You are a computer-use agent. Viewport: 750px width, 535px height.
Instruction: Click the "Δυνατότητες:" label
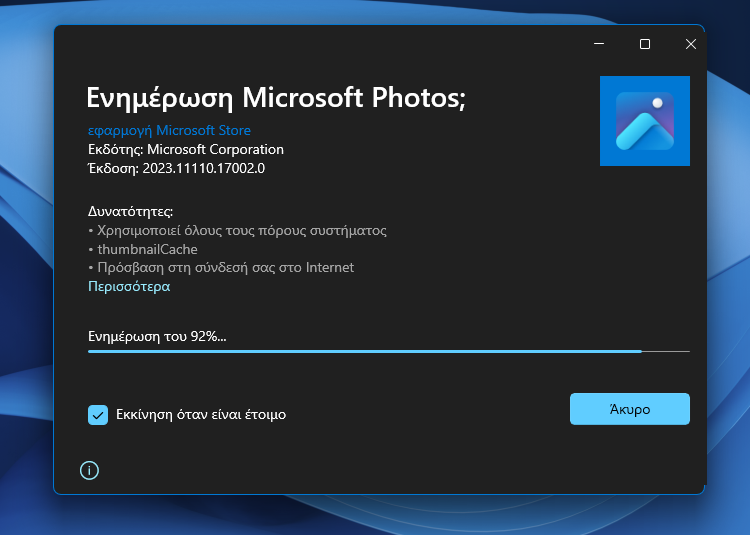click(131, 211)
